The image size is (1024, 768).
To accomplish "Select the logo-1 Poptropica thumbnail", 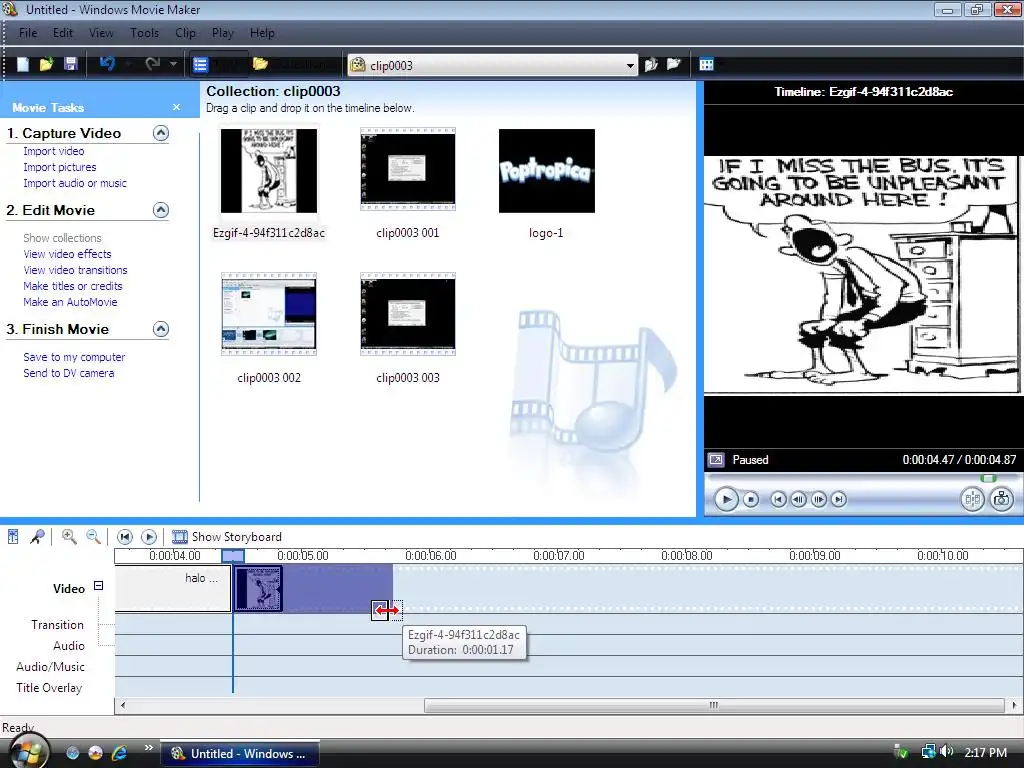I will pos(547,171).
